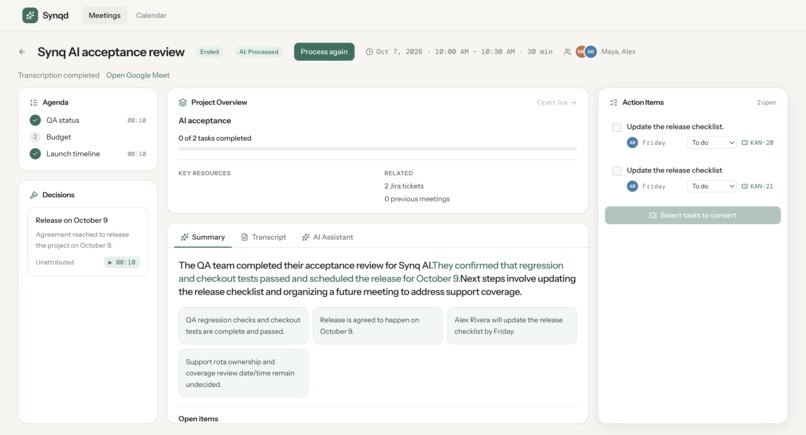
Task: Click the ticket icon beside KAN-21
Action: click(x=744, y=186)
